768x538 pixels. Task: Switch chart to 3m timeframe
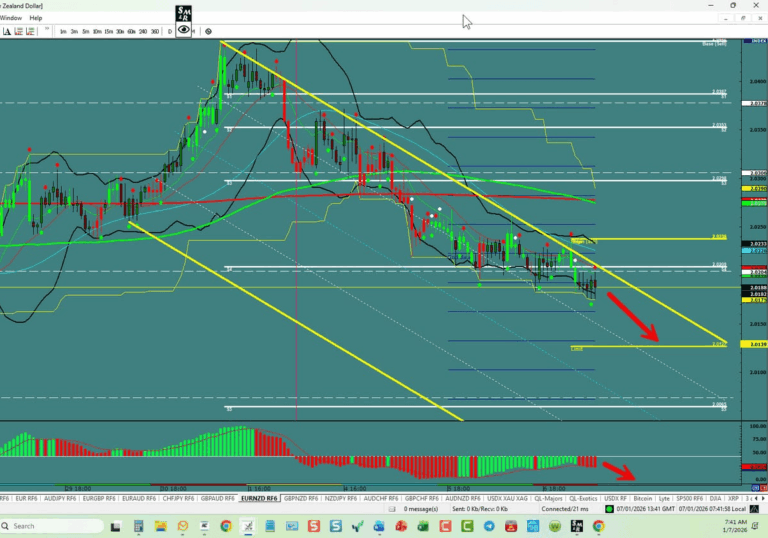(x=74, y=31)
